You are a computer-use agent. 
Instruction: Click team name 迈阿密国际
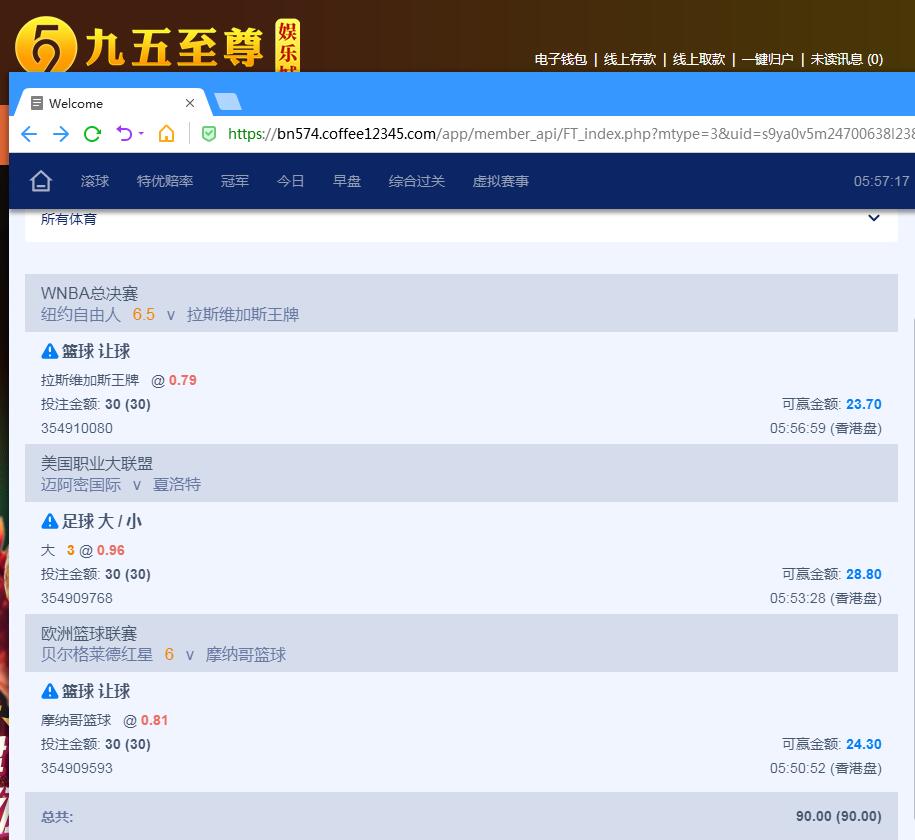pyautogui.click(x=81, y=485)
